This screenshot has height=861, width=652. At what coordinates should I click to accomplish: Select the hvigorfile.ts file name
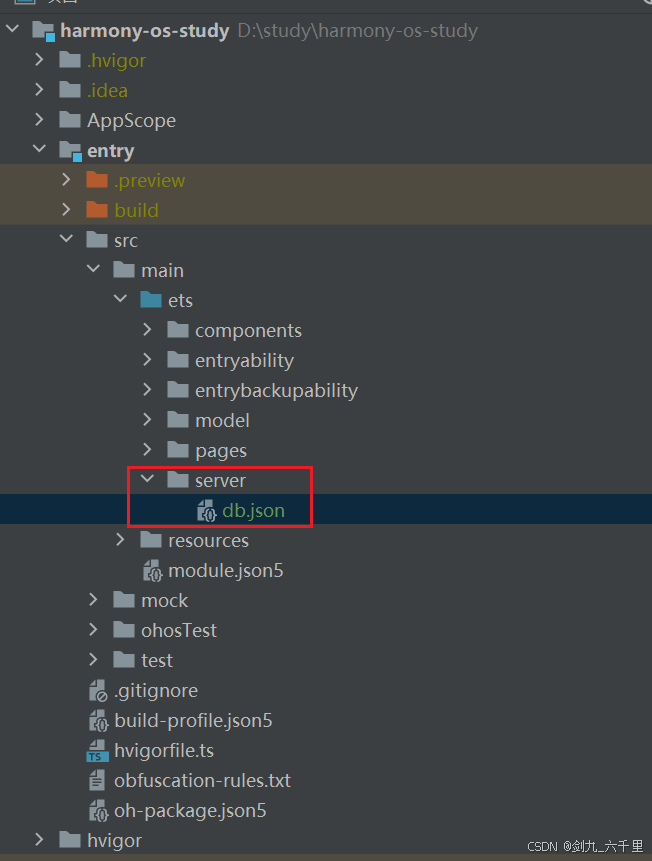tap(164, 751)
